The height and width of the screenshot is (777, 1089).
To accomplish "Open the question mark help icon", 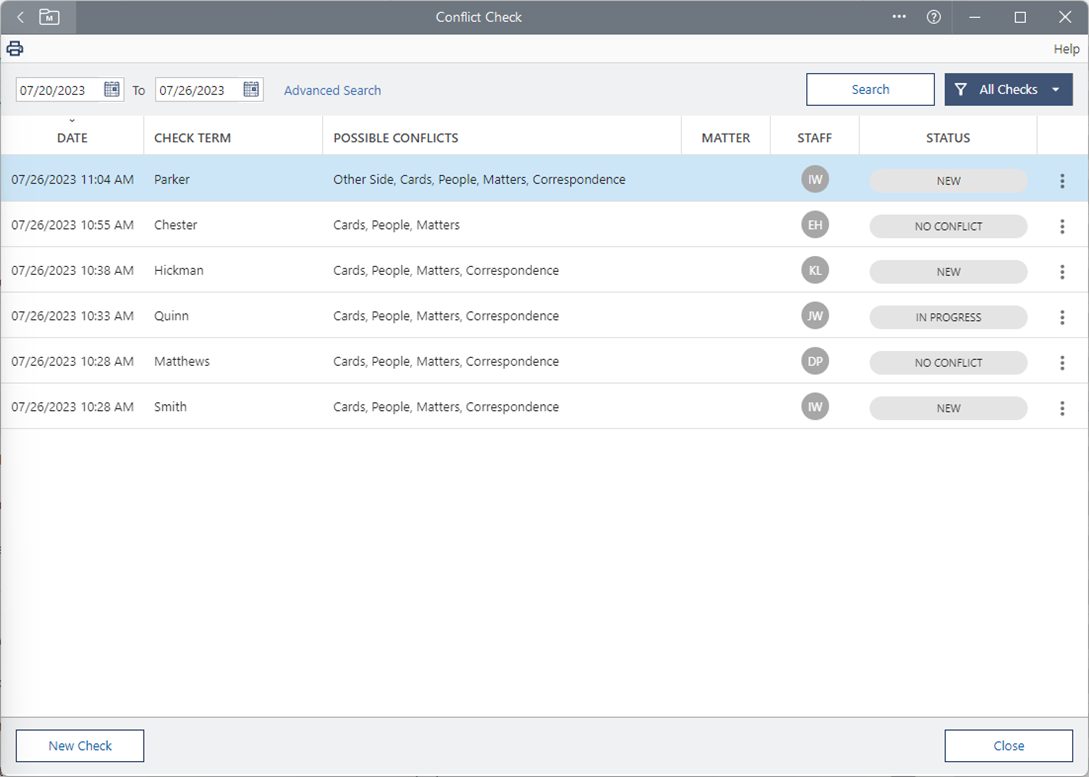I will tap(933, 17).
